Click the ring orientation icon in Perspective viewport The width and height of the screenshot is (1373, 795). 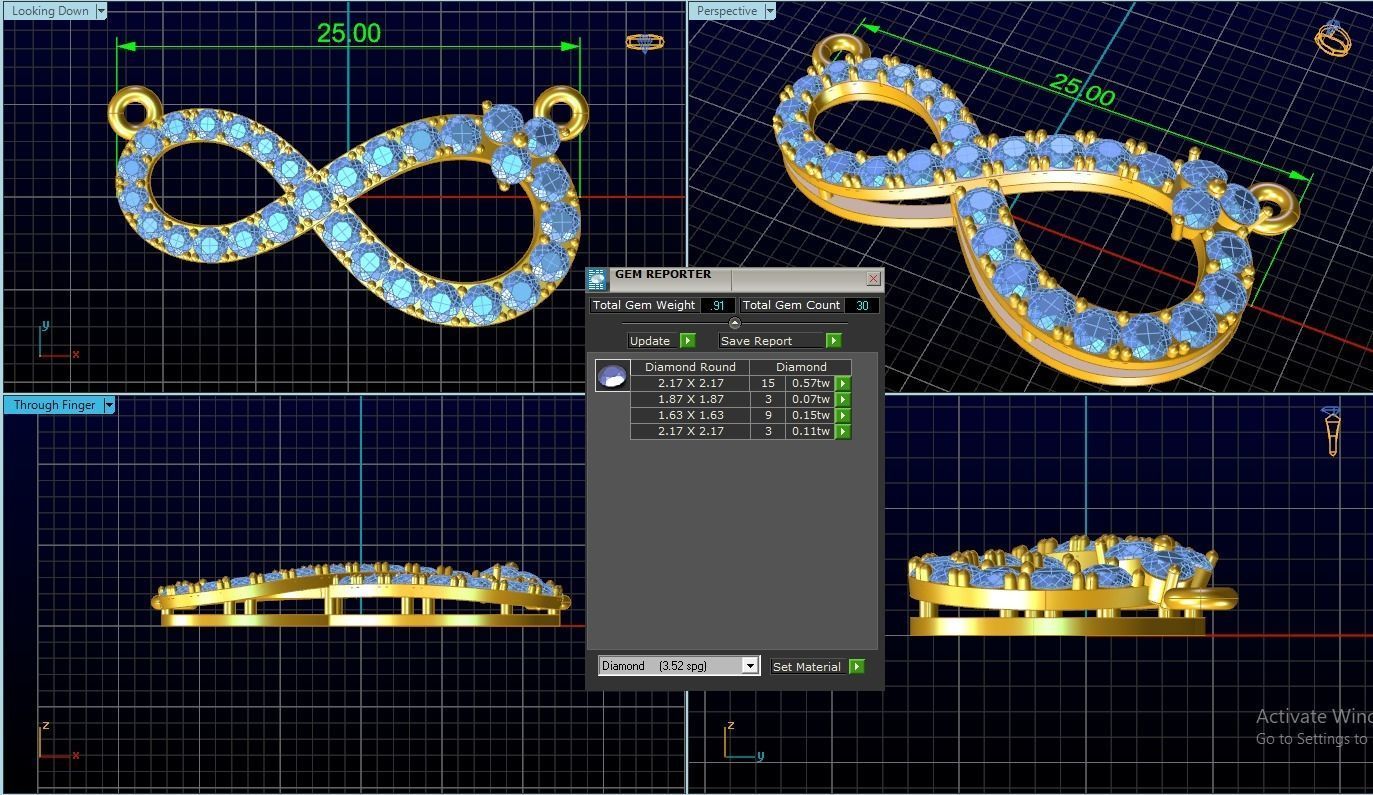(1333, 38)
